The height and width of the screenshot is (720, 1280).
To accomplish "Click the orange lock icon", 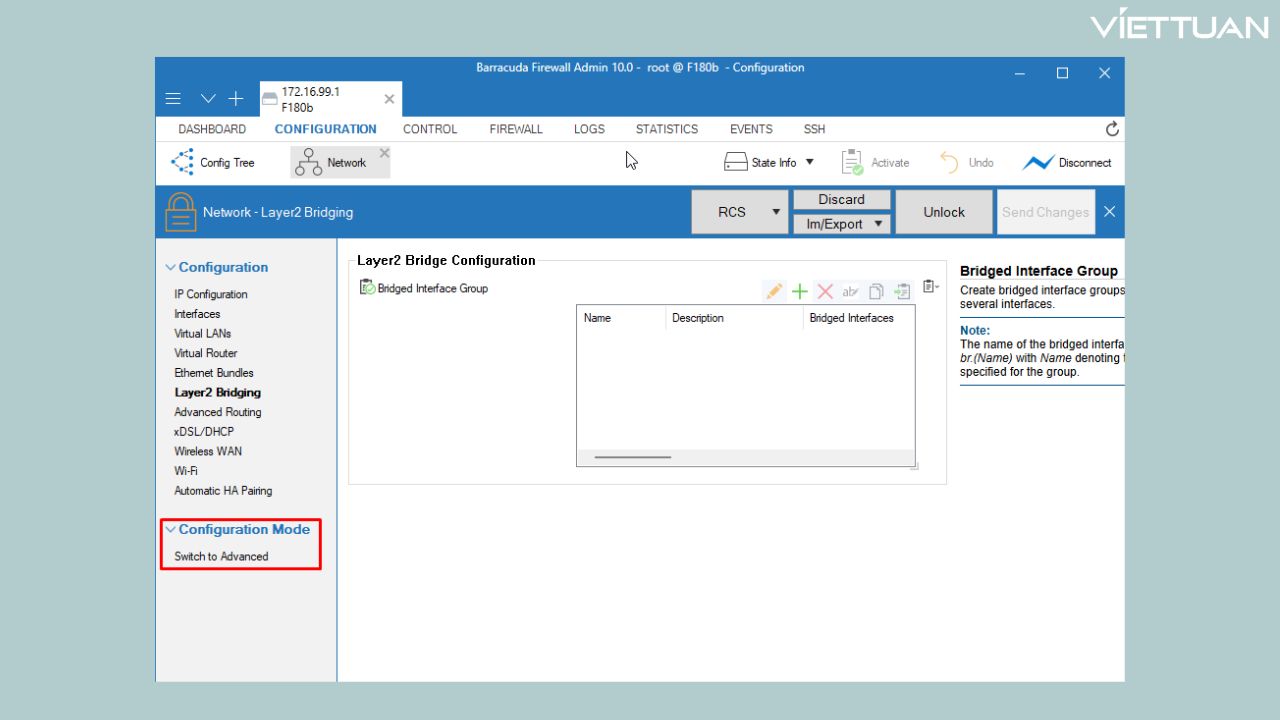I will (x=180, y=212).
